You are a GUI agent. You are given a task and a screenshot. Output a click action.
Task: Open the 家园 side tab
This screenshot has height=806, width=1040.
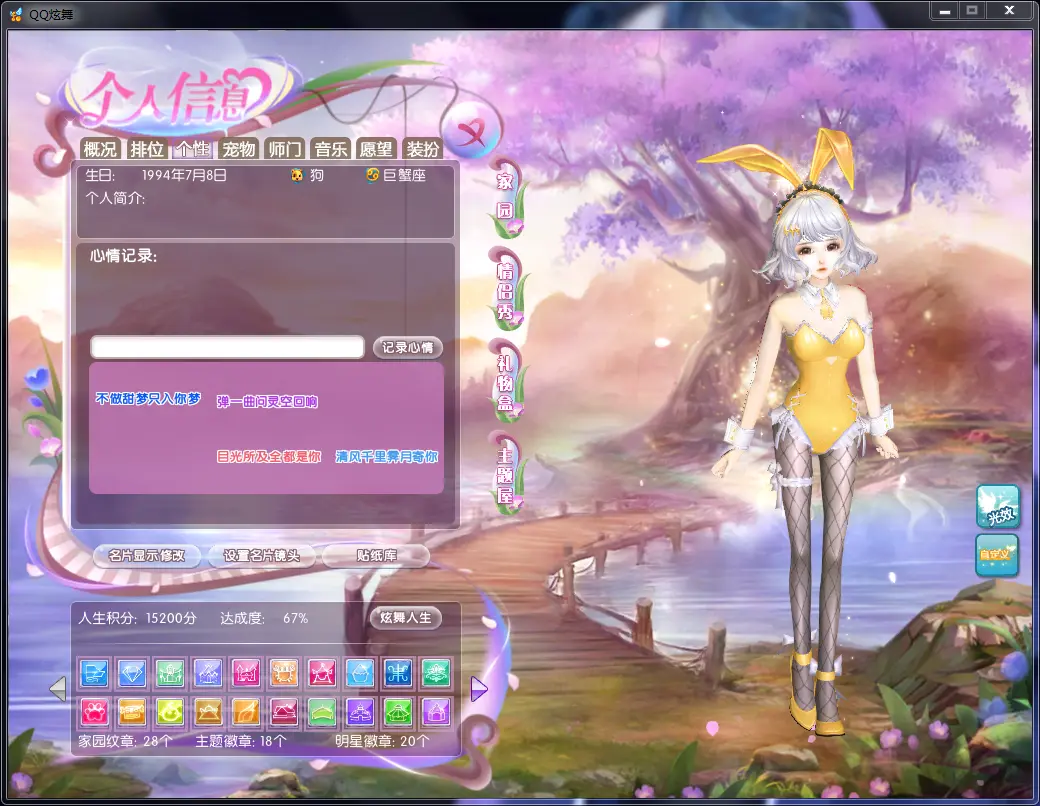point(506,196)
